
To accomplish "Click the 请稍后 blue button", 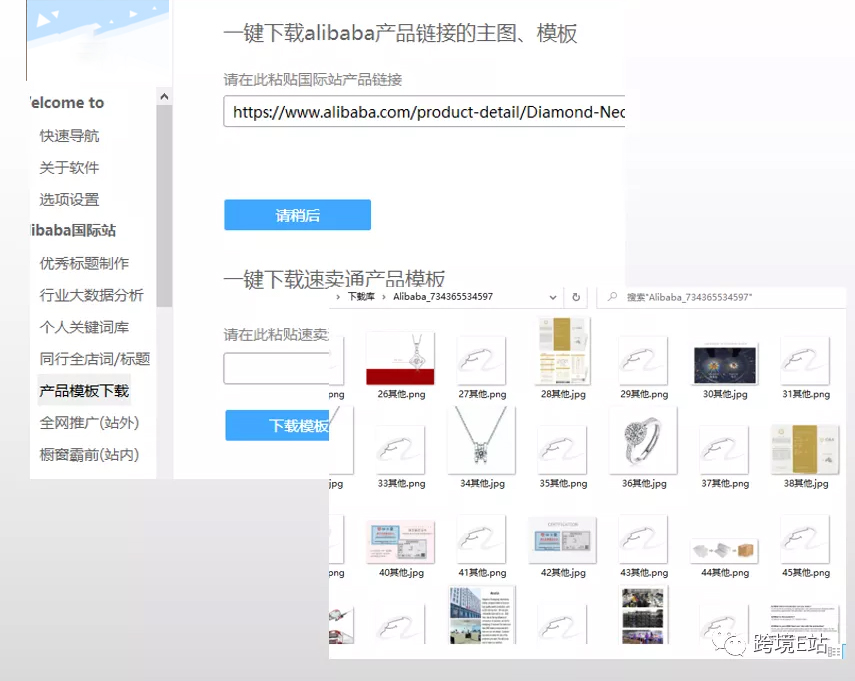I will (x=298, y=215).
